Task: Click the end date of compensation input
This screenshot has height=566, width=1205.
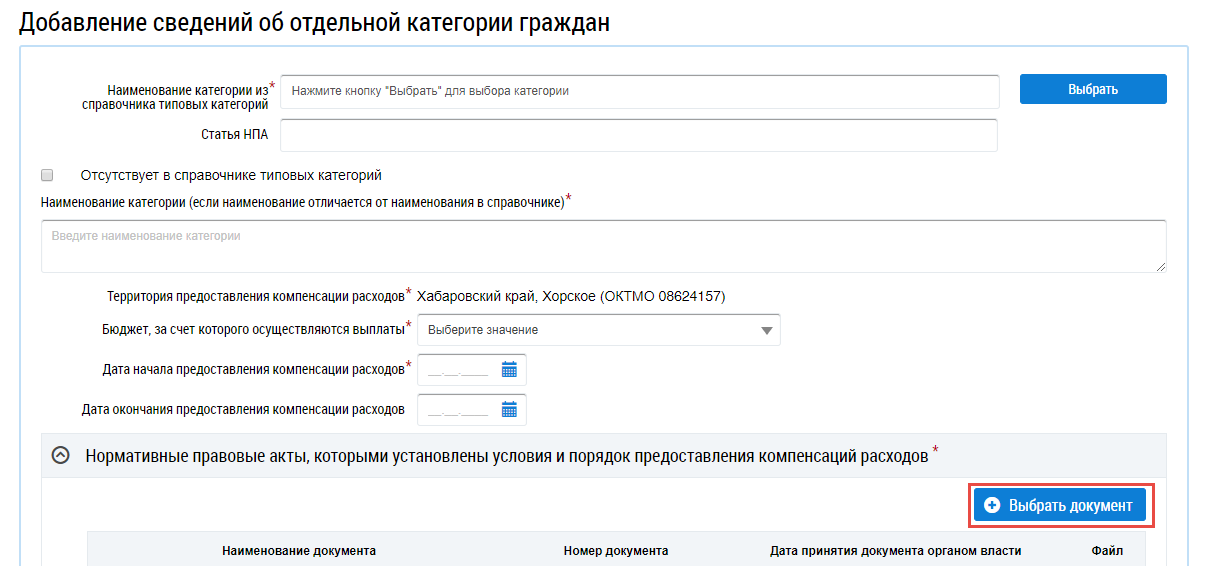Action: (x=458, y=410)
